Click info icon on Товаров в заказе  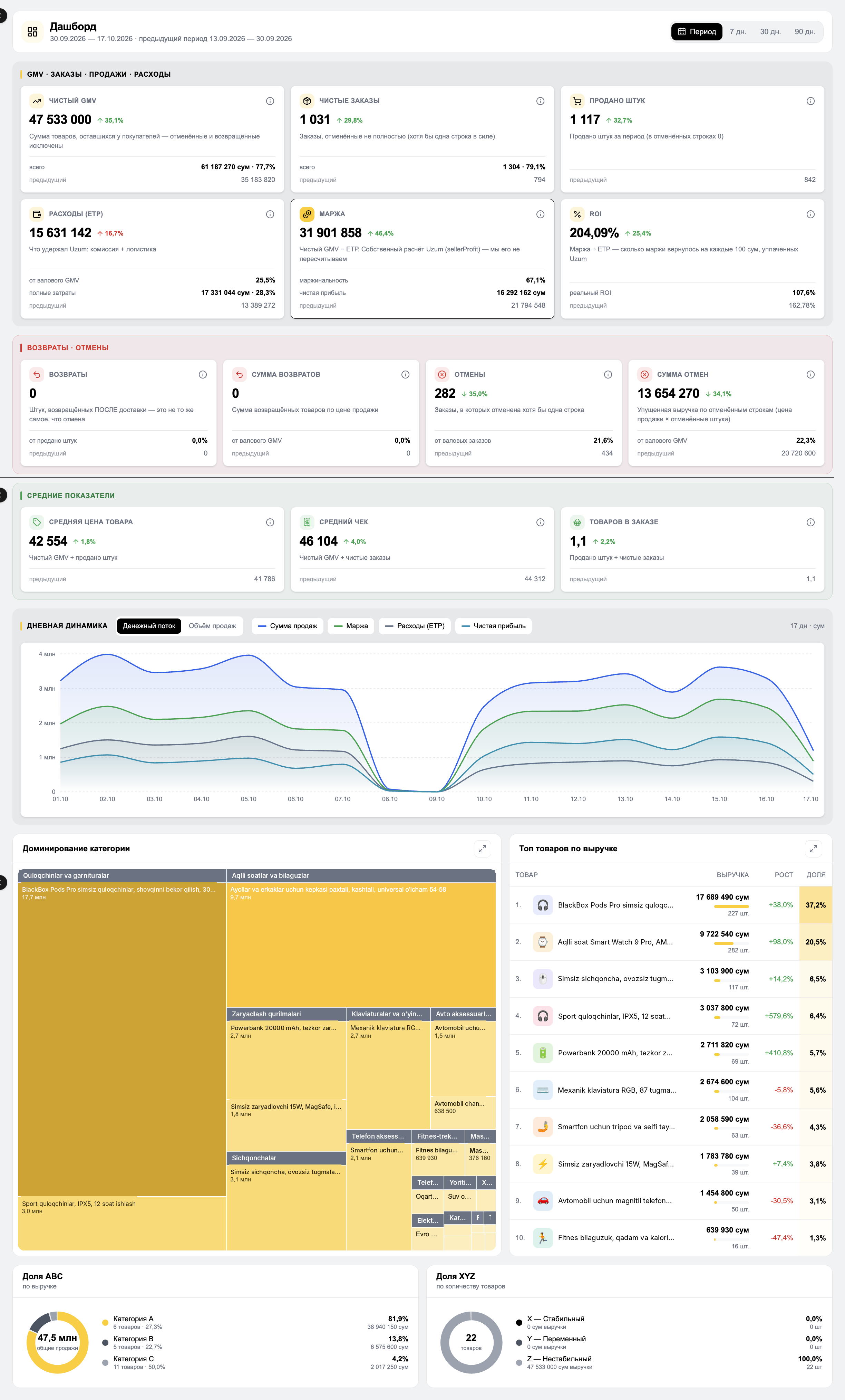pyautogui.click(x=810, y=522)
